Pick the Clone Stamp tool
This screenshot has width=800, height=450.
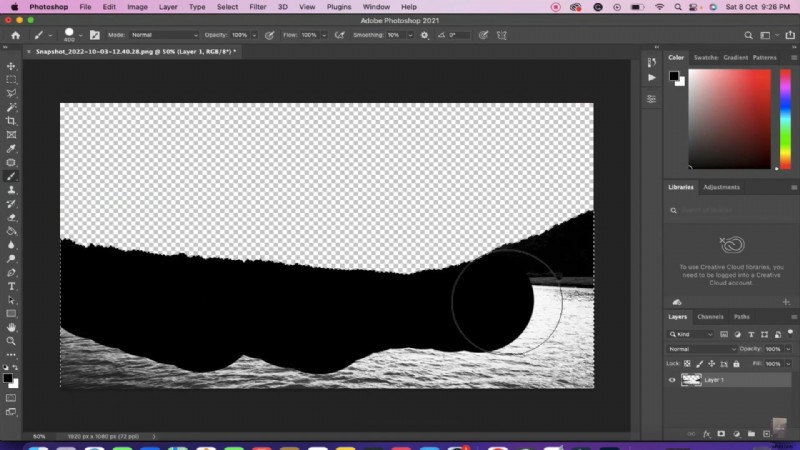[11, 189]
